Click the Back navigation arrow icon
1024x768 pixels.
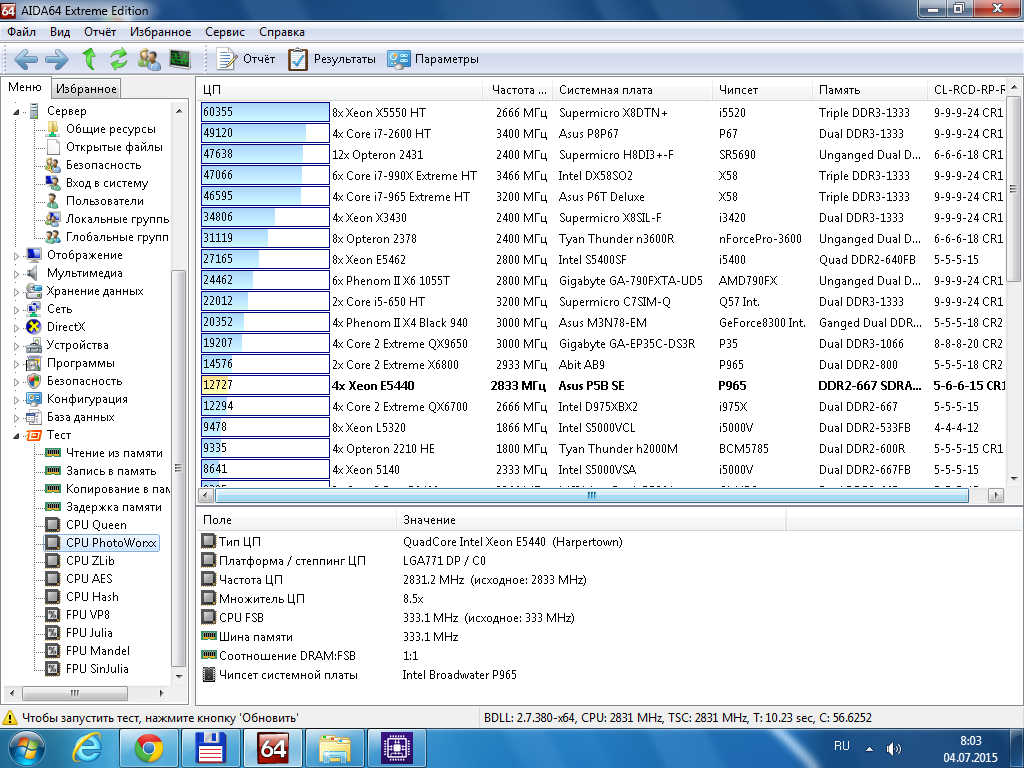[26, 59]
